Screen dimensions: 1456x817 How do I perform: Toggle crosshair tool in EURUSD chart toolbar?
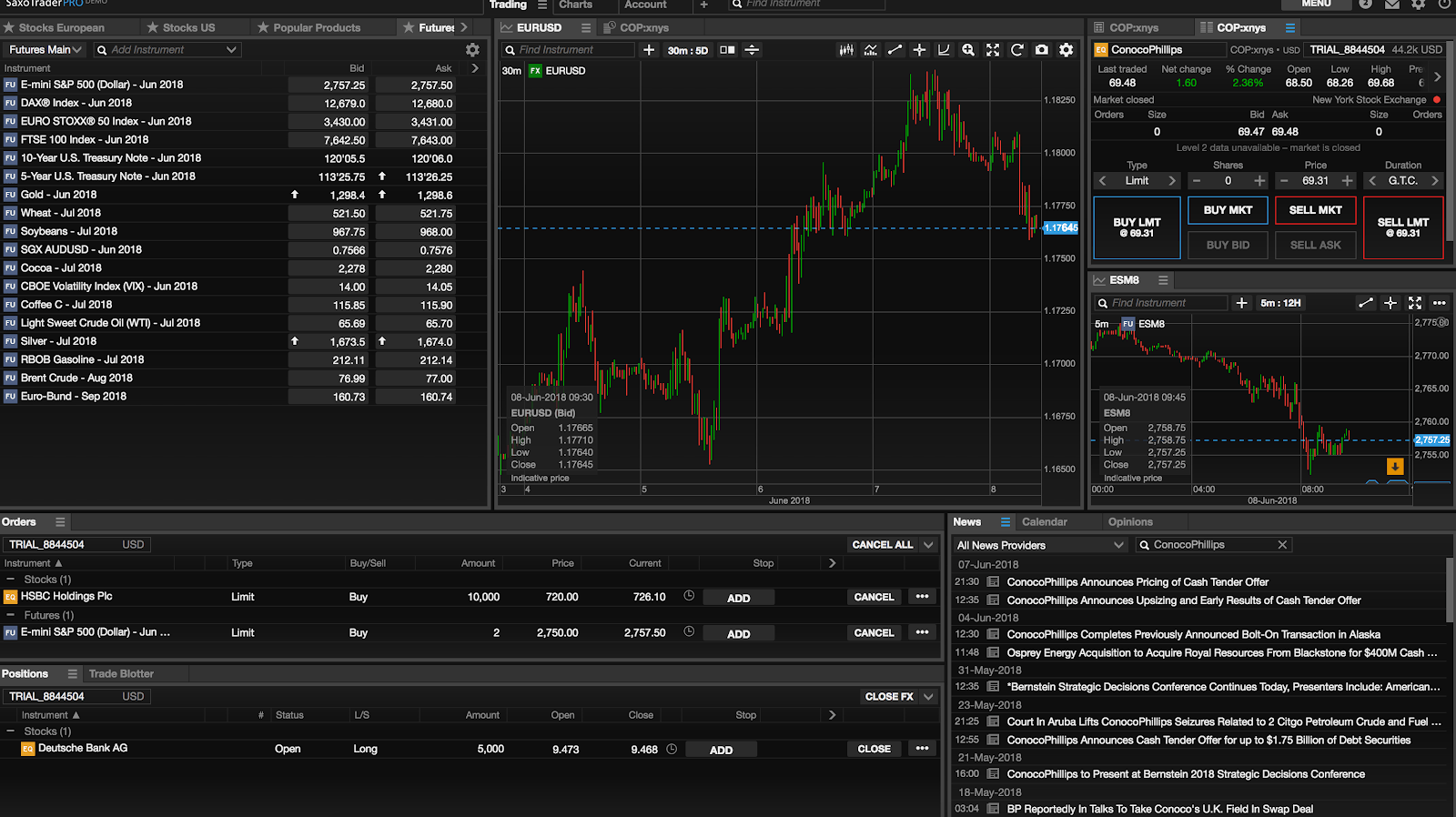tap(919, 50)
